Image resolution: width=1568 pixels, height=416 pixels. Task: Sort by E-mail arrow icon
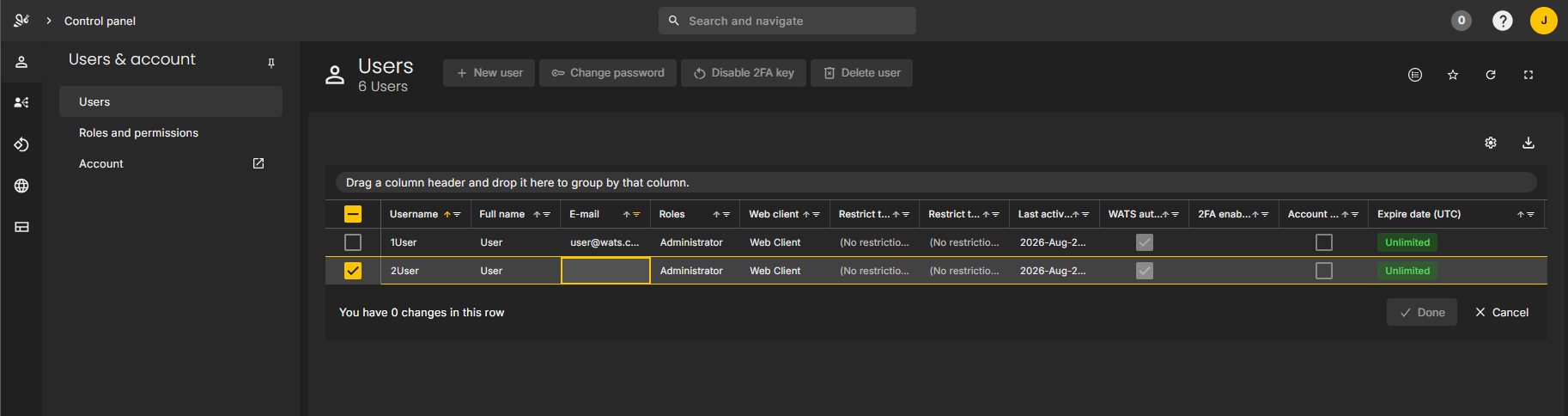click(x=627, y=214)
